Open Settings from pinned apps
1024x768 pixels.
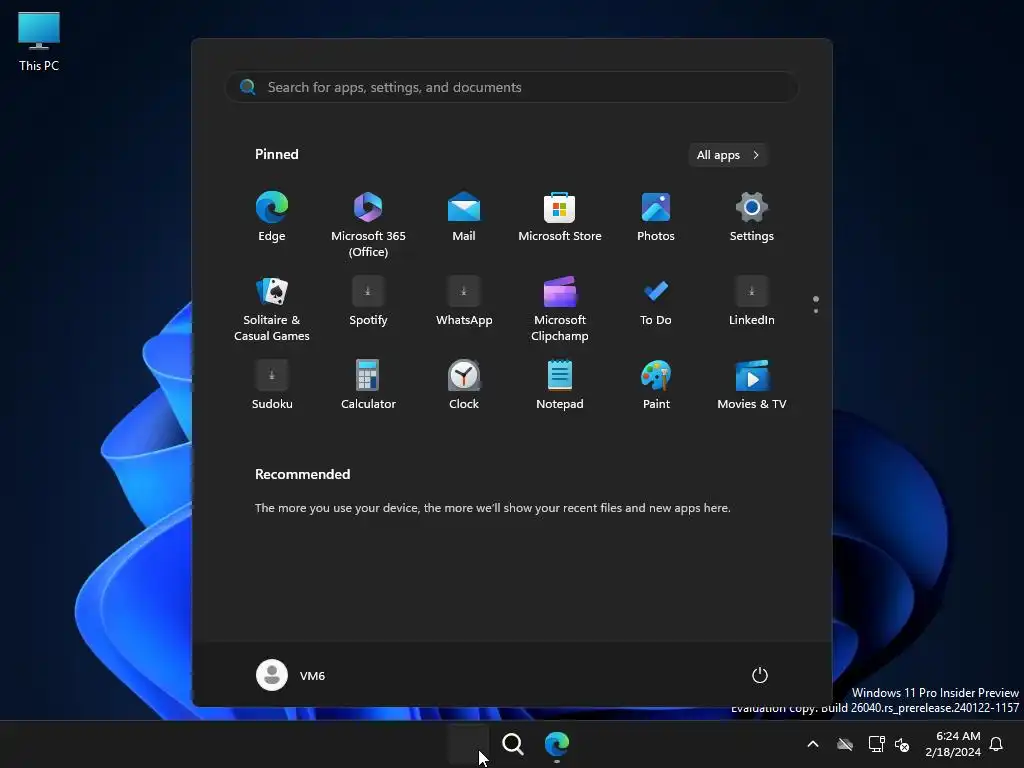point(752,217)
